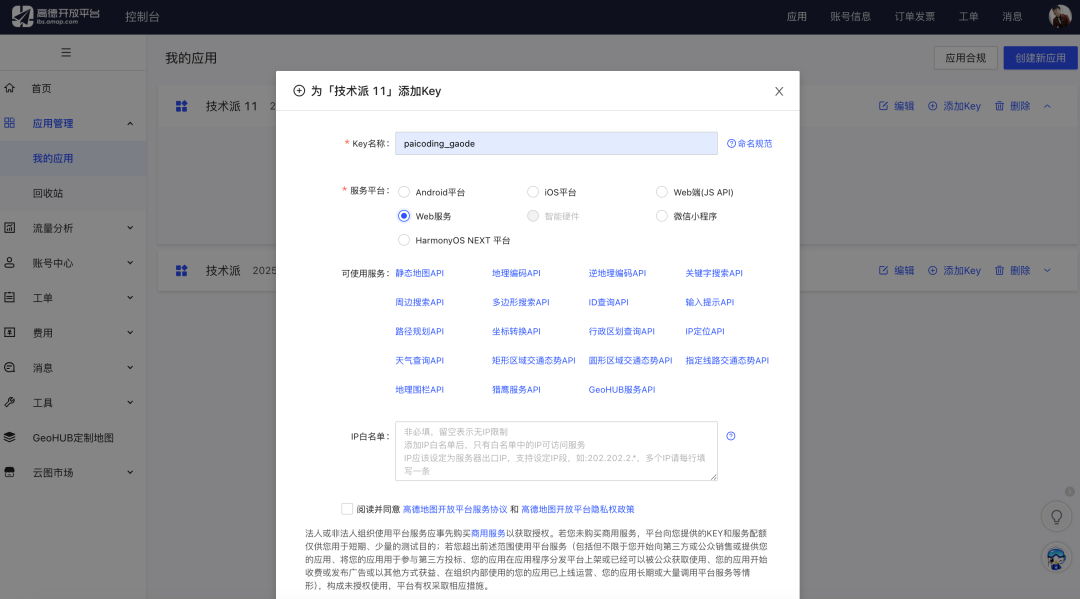This screenshot has width=1080, height=599.
Task: Click the 云图市场 store icon
Action: pyautogui.click(x=10, y=472)
